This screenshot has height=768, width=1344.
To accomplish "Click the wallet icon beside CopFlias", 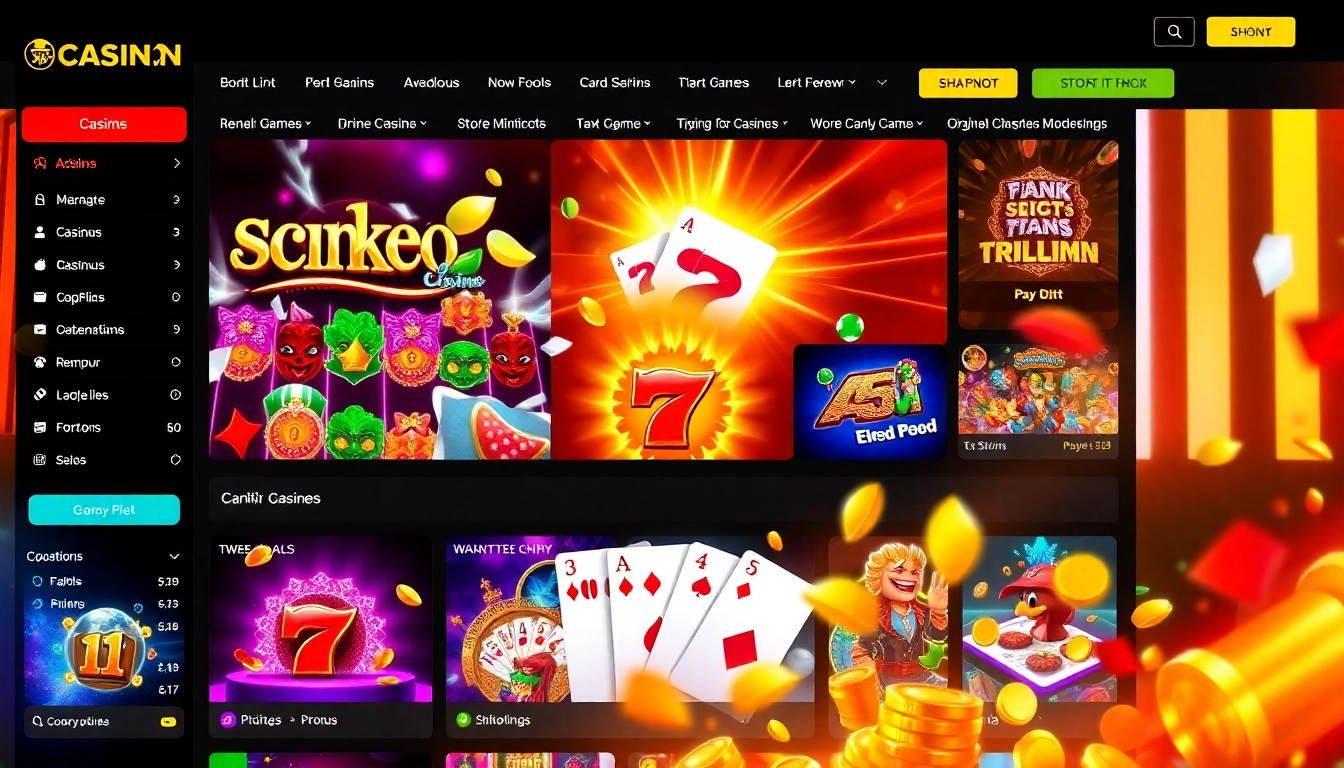I will tap(40, 297).
